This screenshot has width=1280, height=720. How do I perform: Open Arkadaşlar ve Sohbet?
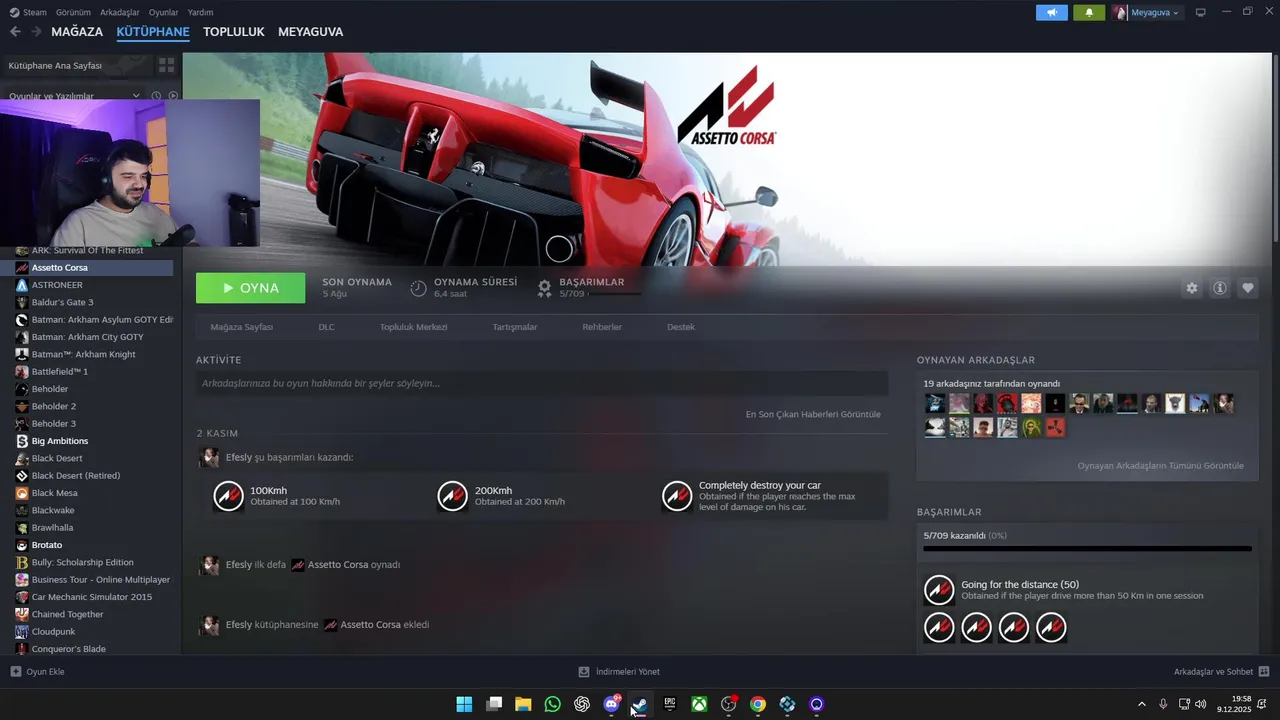1222,672
